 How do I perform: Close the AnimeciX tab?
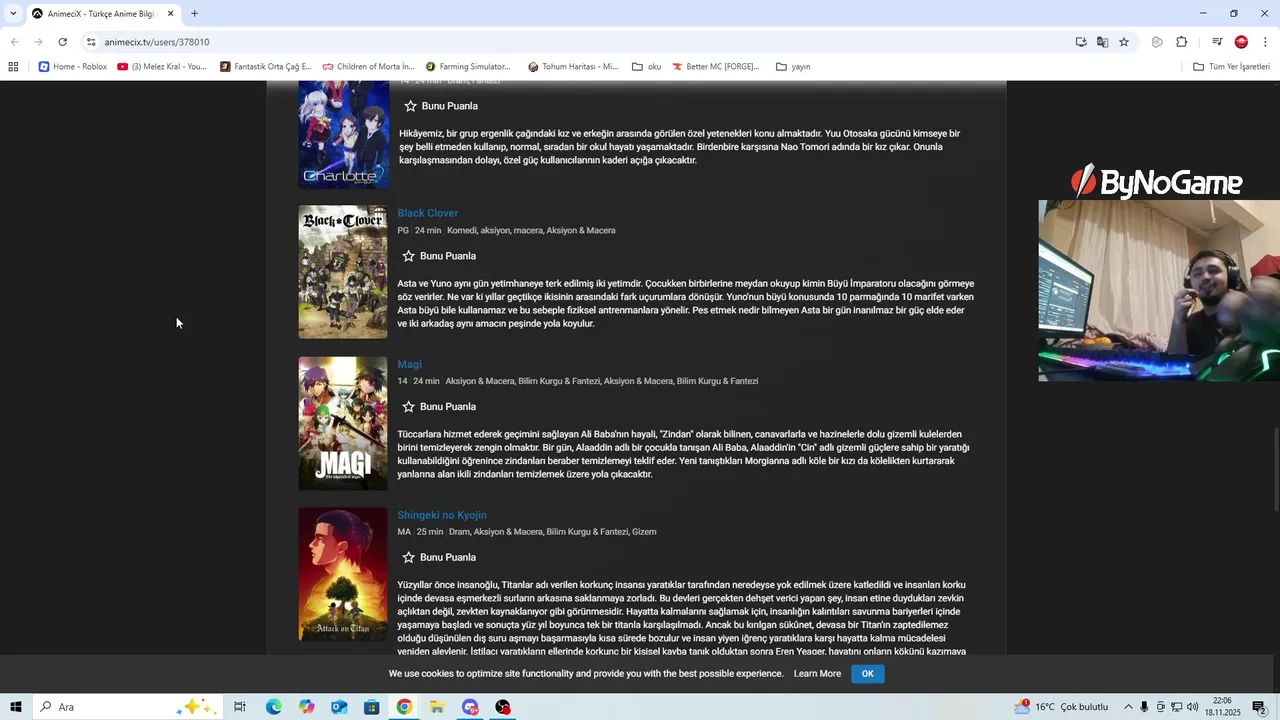click(170, 13)
